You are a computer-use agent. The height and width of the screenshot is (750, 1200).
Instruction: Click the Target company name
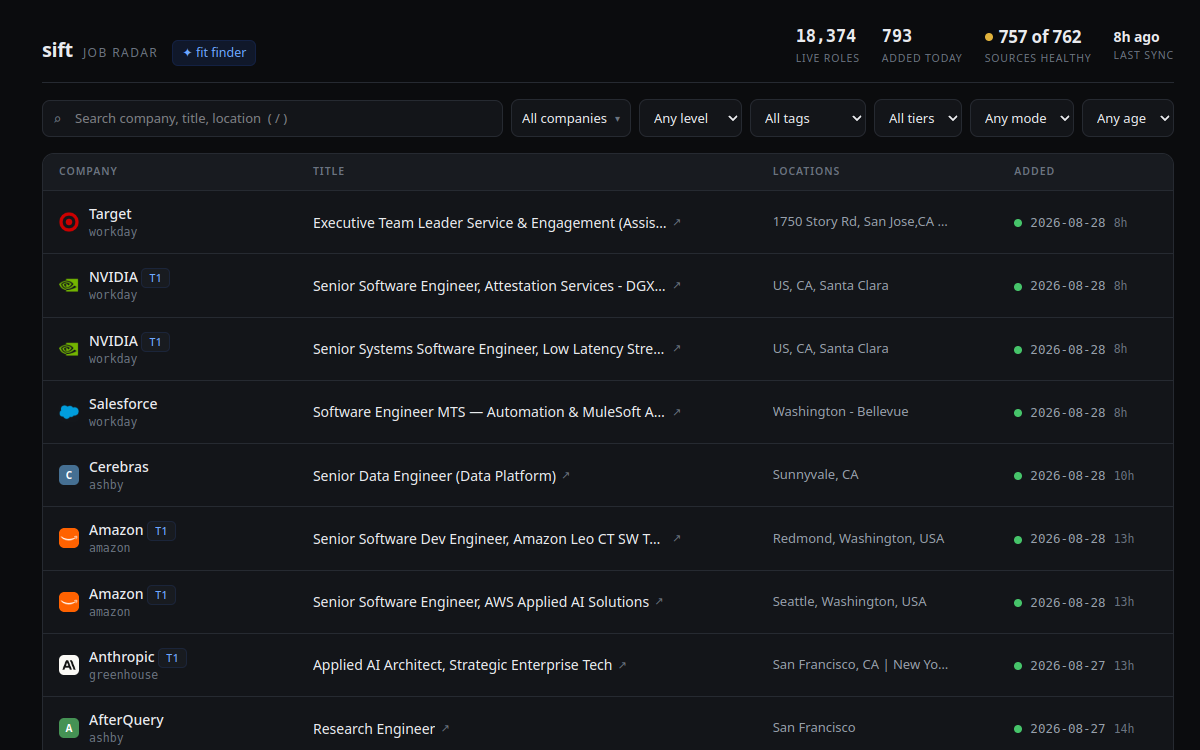(110, 214)
